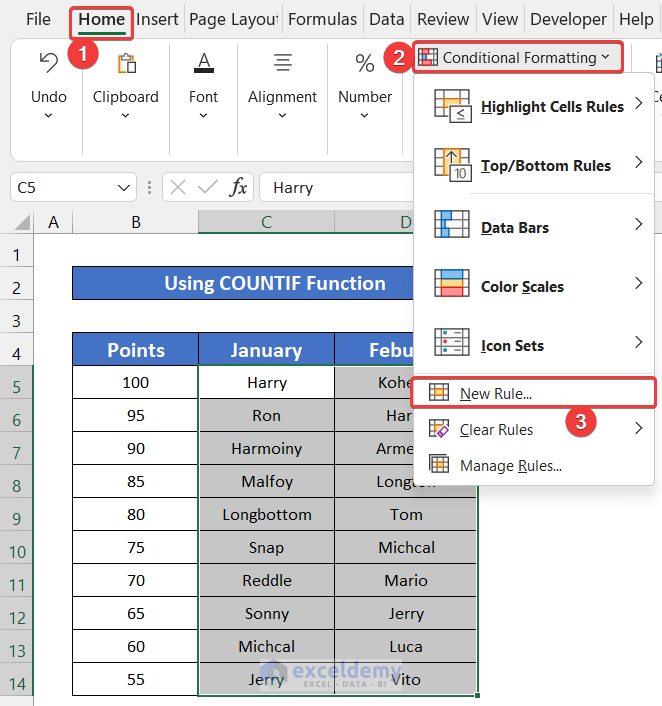Cancel formula bar entry X icon
The width and height of the screenshot is (662, 706).
point(178,187)
